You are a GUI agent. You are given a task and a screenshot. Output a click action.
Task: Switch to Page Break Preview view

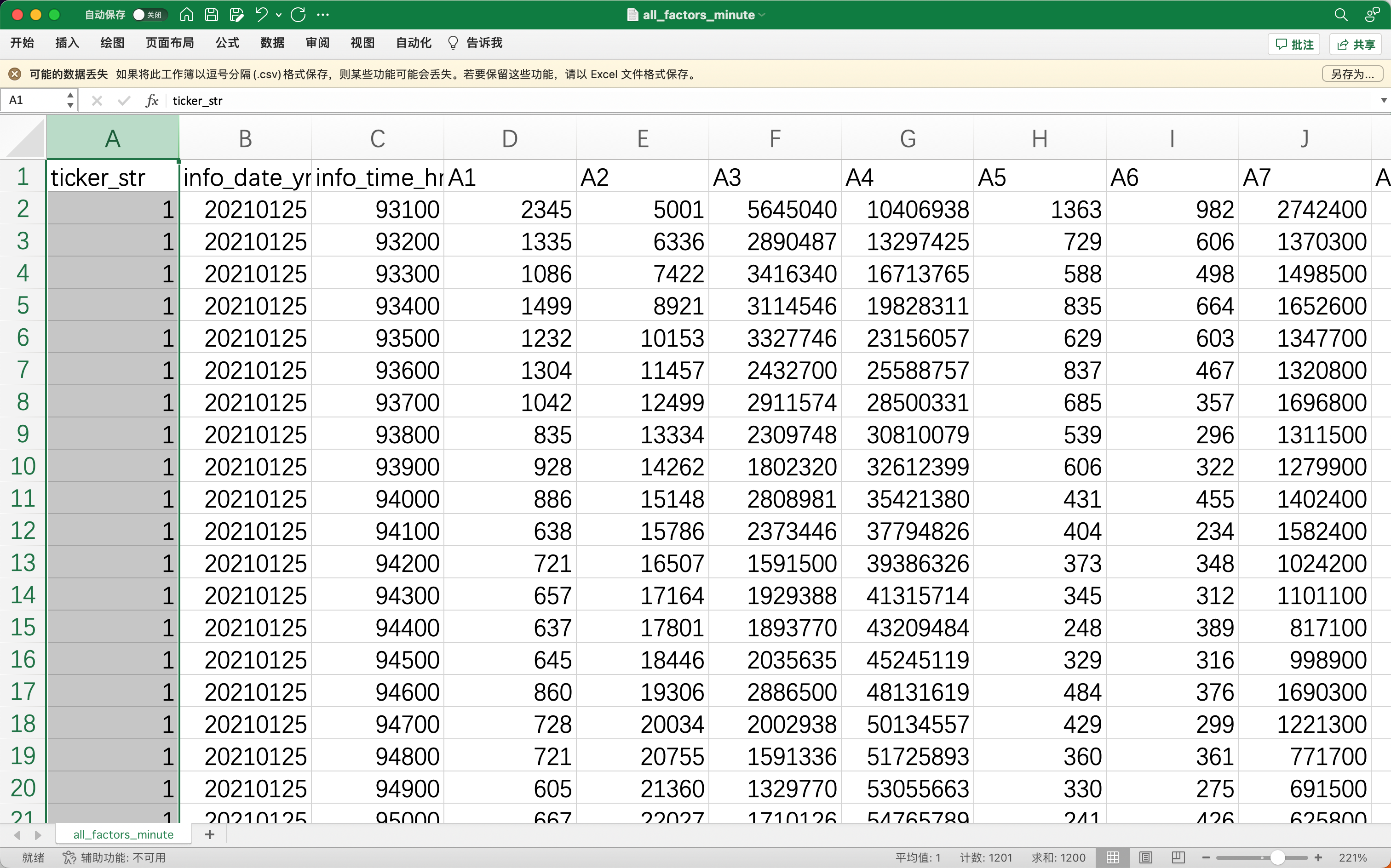(1178, 857)
